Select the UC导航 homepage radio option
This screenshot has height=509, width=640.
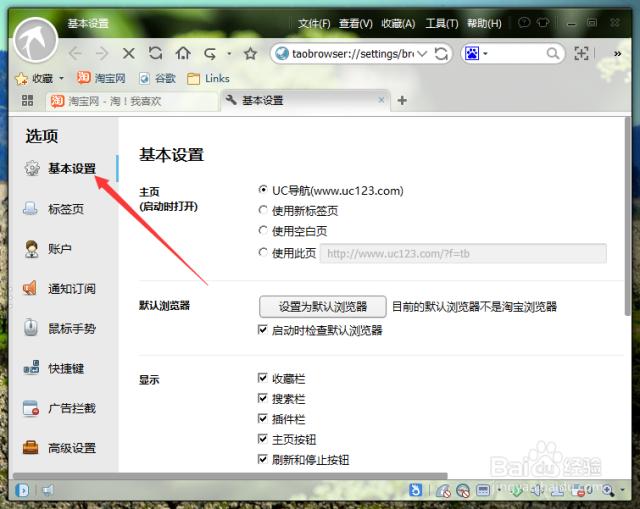tap(263, 190)
